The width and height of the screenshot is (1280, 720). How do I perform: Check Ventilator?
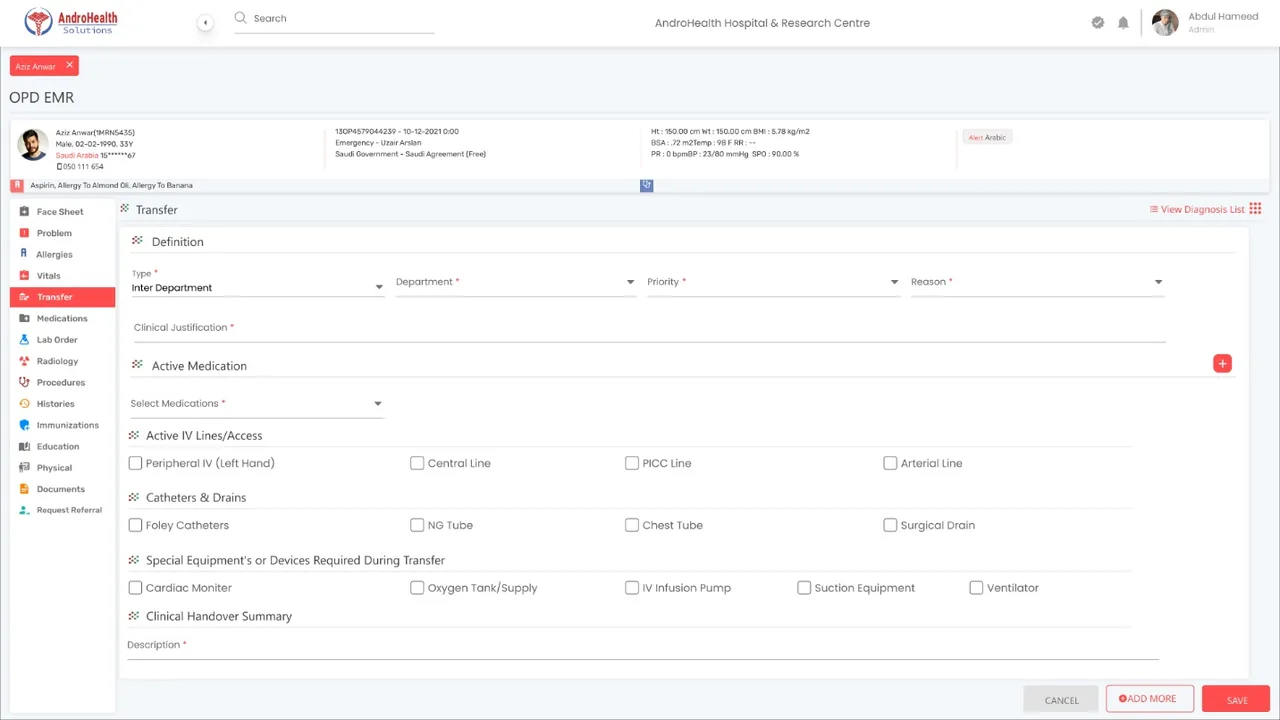[x=976, y=588]
